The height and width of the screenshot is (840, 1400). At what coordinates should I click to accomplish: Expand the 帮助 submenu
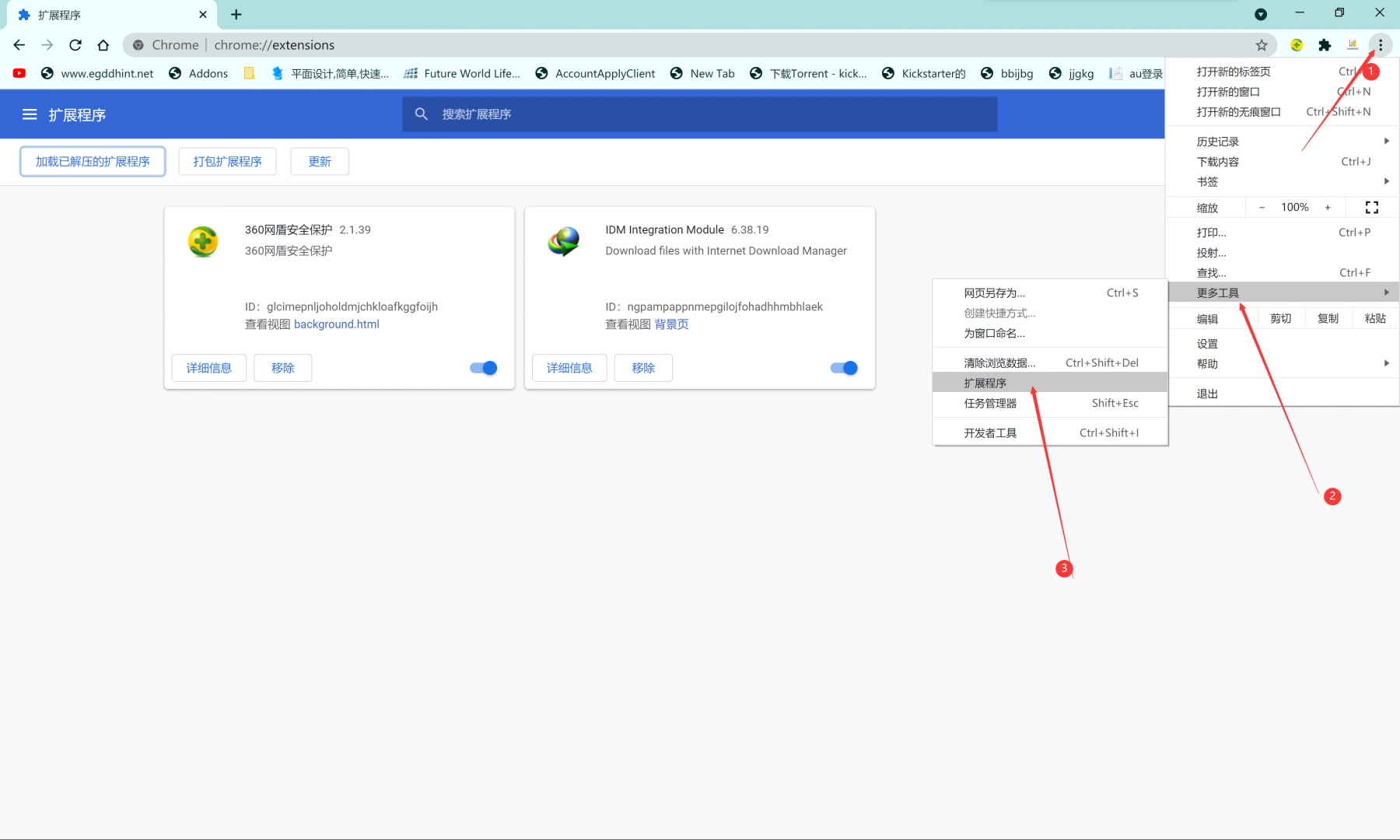tap(1283, 363)
